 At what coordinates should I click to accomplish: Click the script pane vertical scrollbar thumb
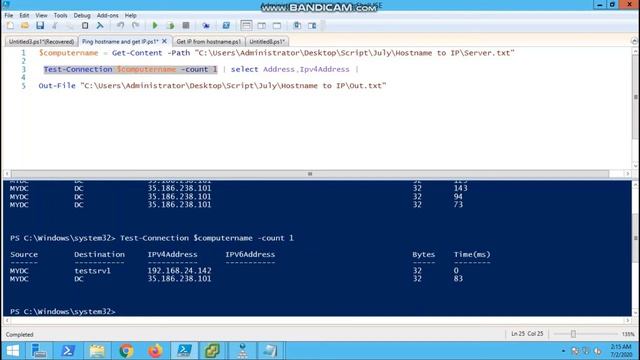pos(636,97)
